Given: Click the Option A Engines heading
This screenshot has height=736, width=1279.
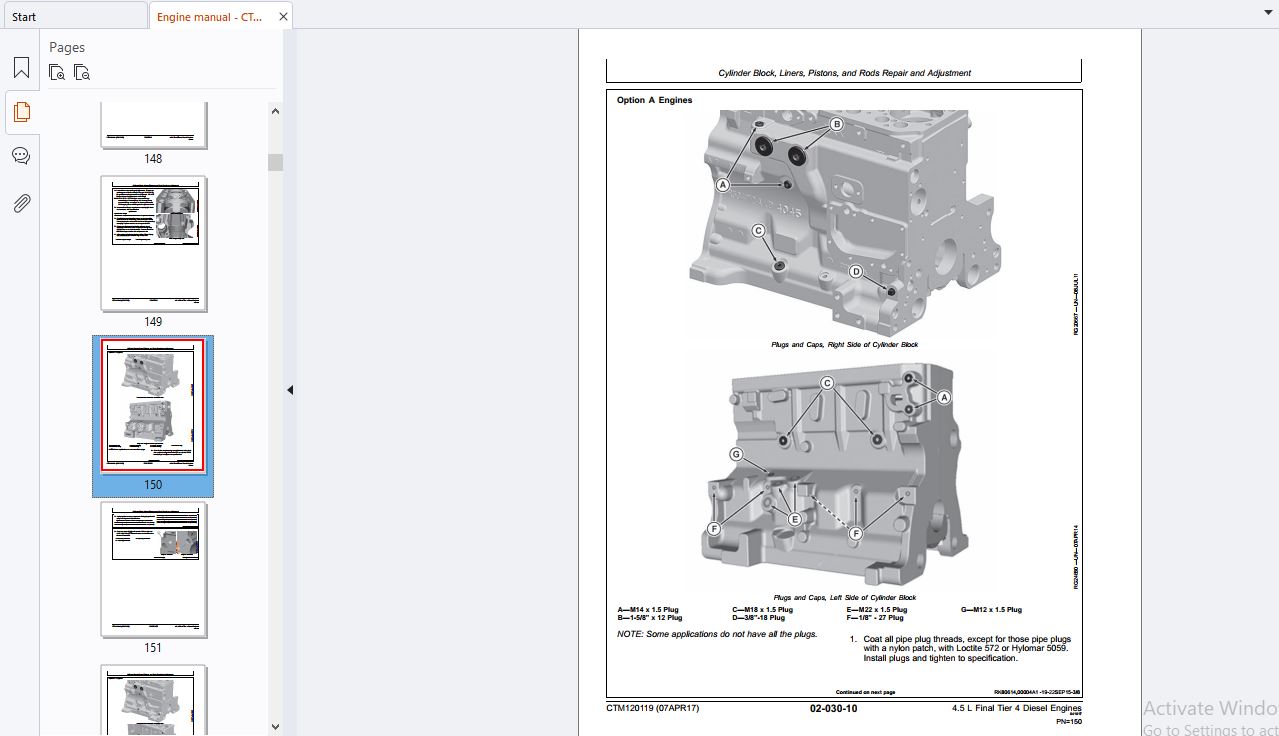Looking at the screenshot, I should click(654, 100).
